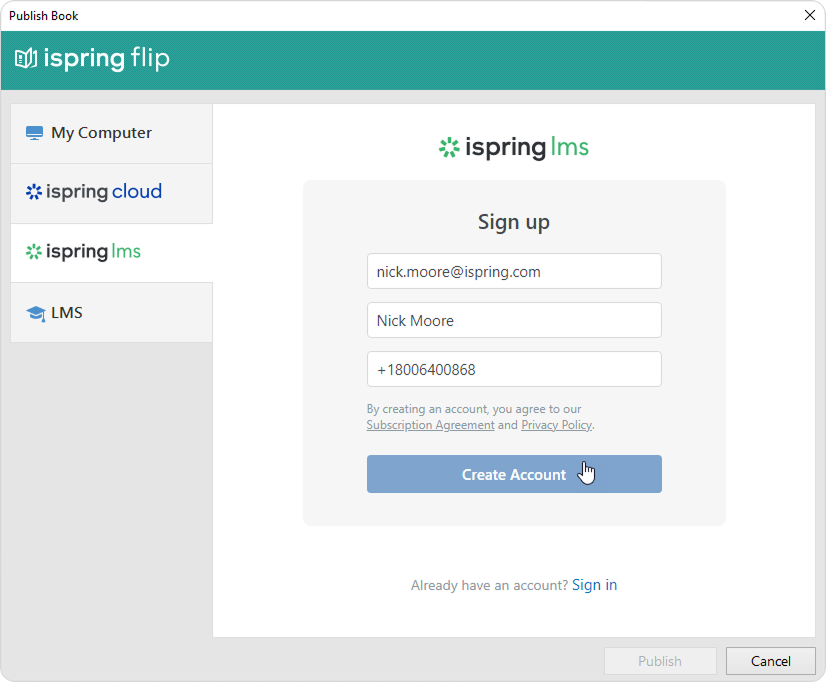
Task: Click the Nick Moore name field
Action: click(x=514, y=320)
